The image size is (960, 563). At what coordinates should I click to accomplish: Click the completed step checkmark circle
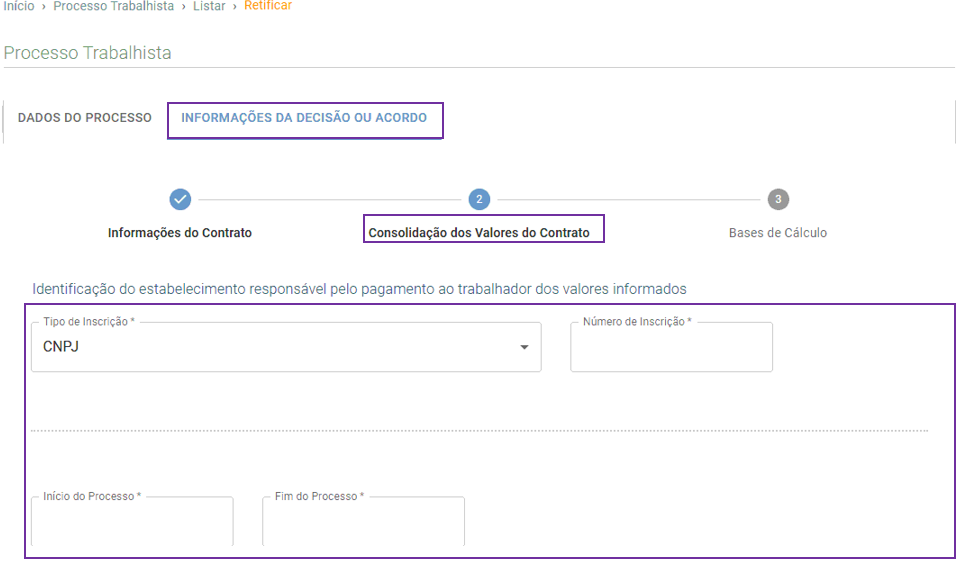pyautogui.click(x=180, y=199)
